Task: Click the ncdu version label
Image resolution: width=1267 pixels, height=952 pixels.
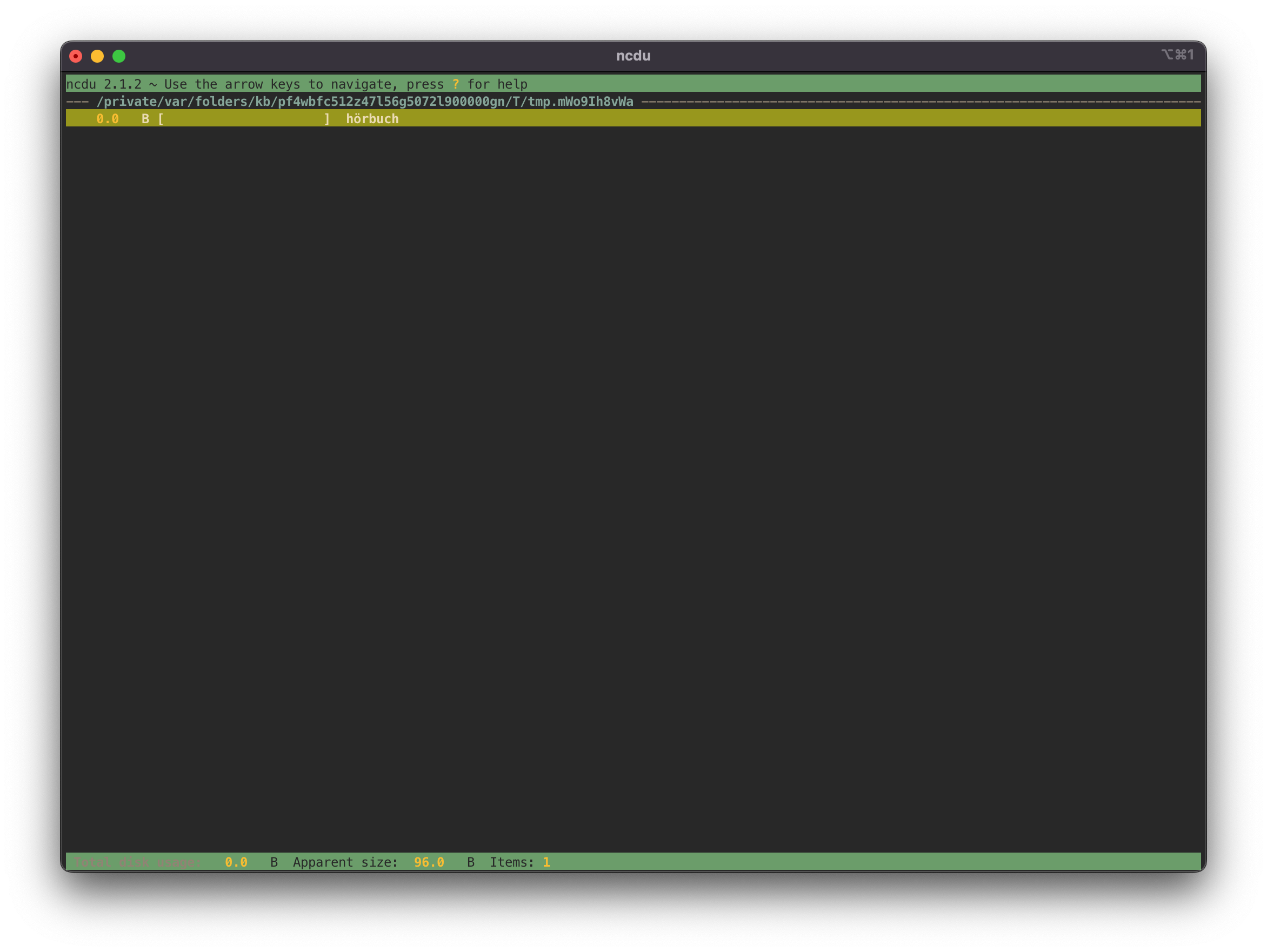Action: [x=104, y=84]
